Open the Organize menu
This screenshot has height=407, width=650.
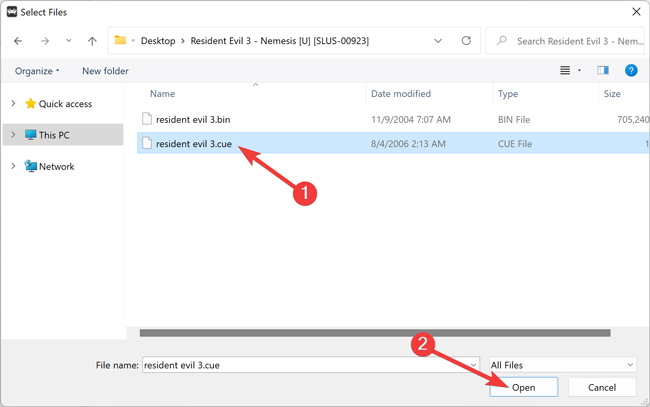(37, 71)
